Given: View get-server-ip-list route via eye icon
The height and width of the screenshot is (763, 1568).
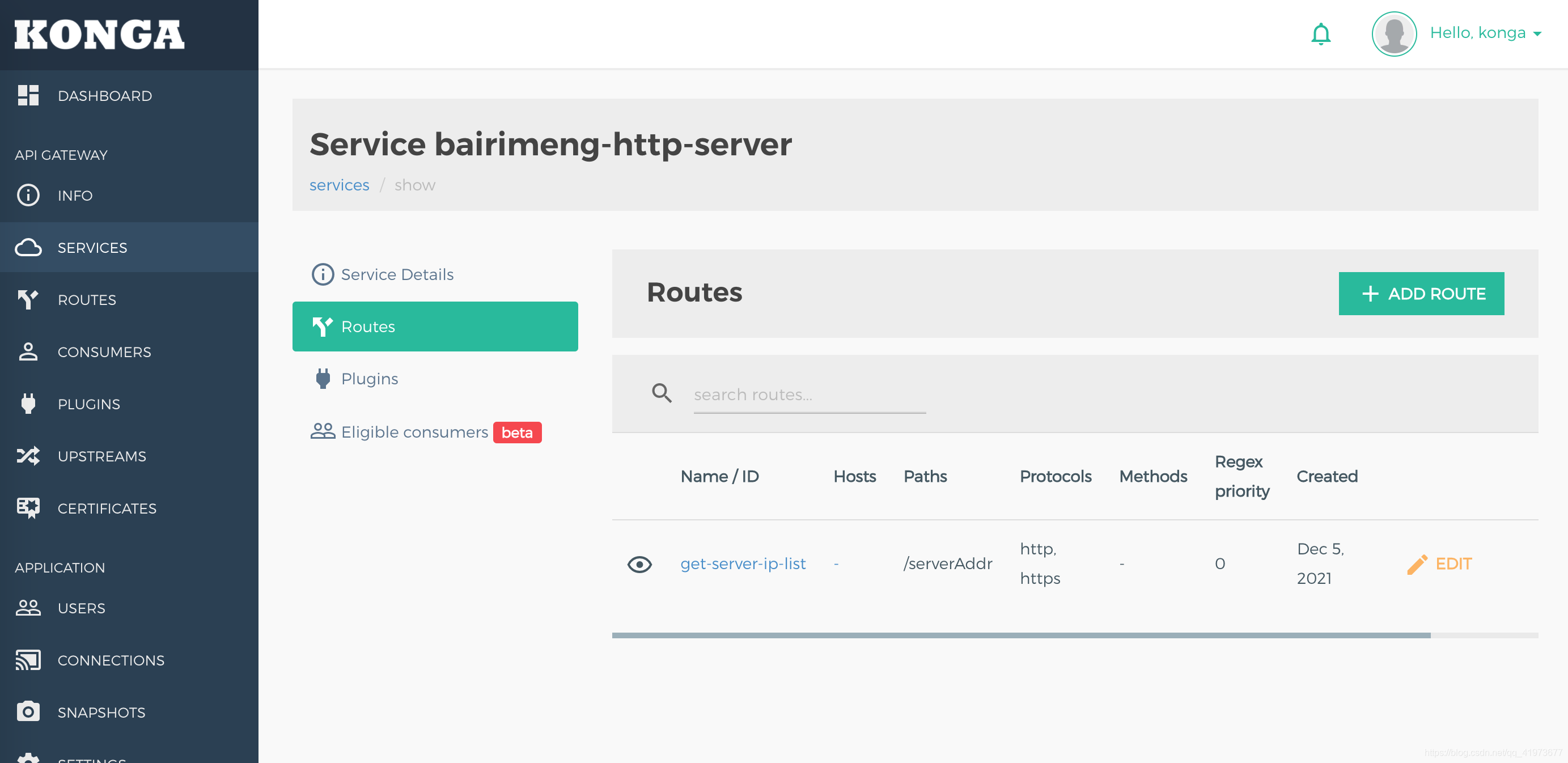Looking at the screenshot, I should [x=639, y=564].
